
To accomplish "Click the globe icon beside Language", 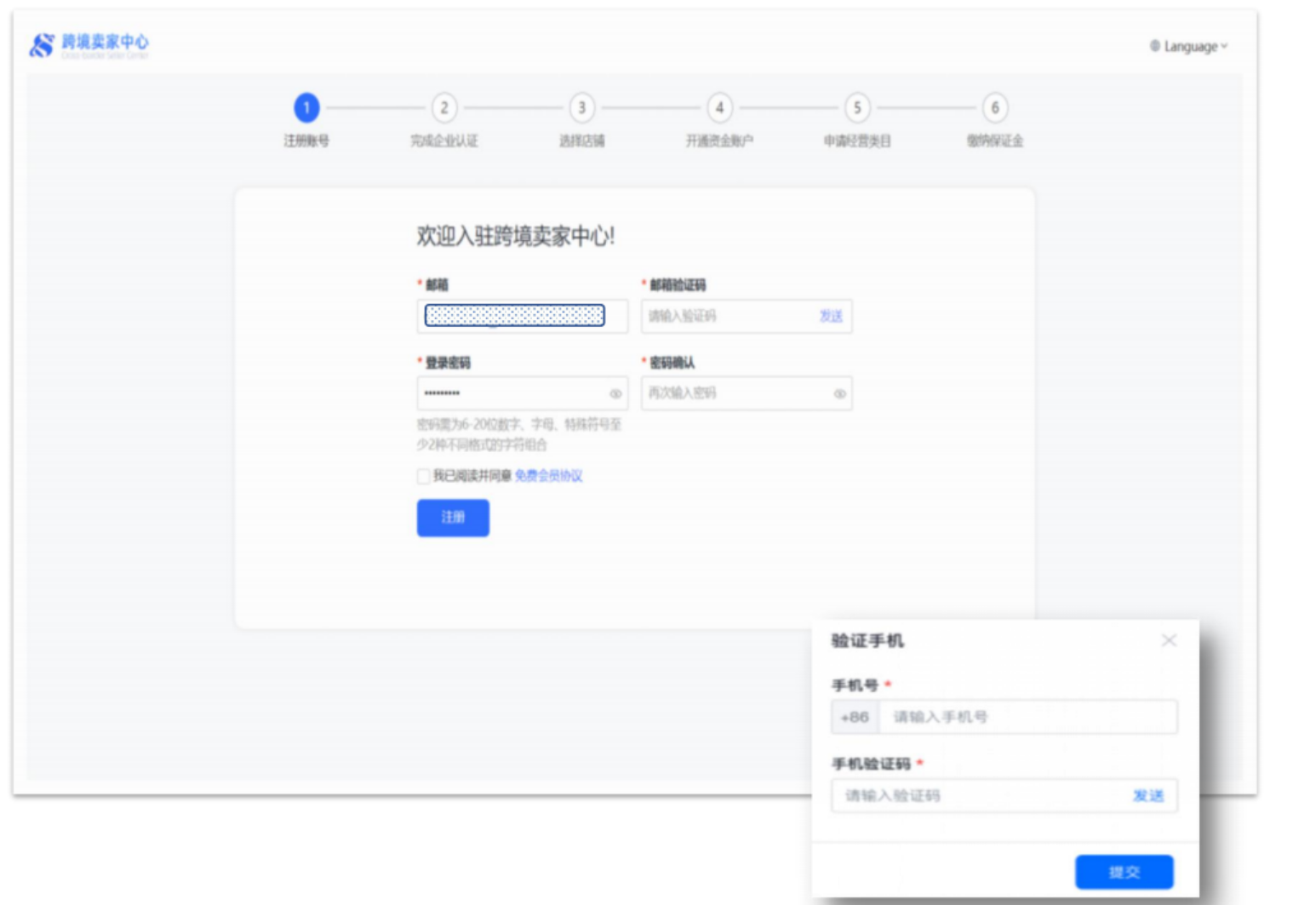I will [x=1155, y=46].
